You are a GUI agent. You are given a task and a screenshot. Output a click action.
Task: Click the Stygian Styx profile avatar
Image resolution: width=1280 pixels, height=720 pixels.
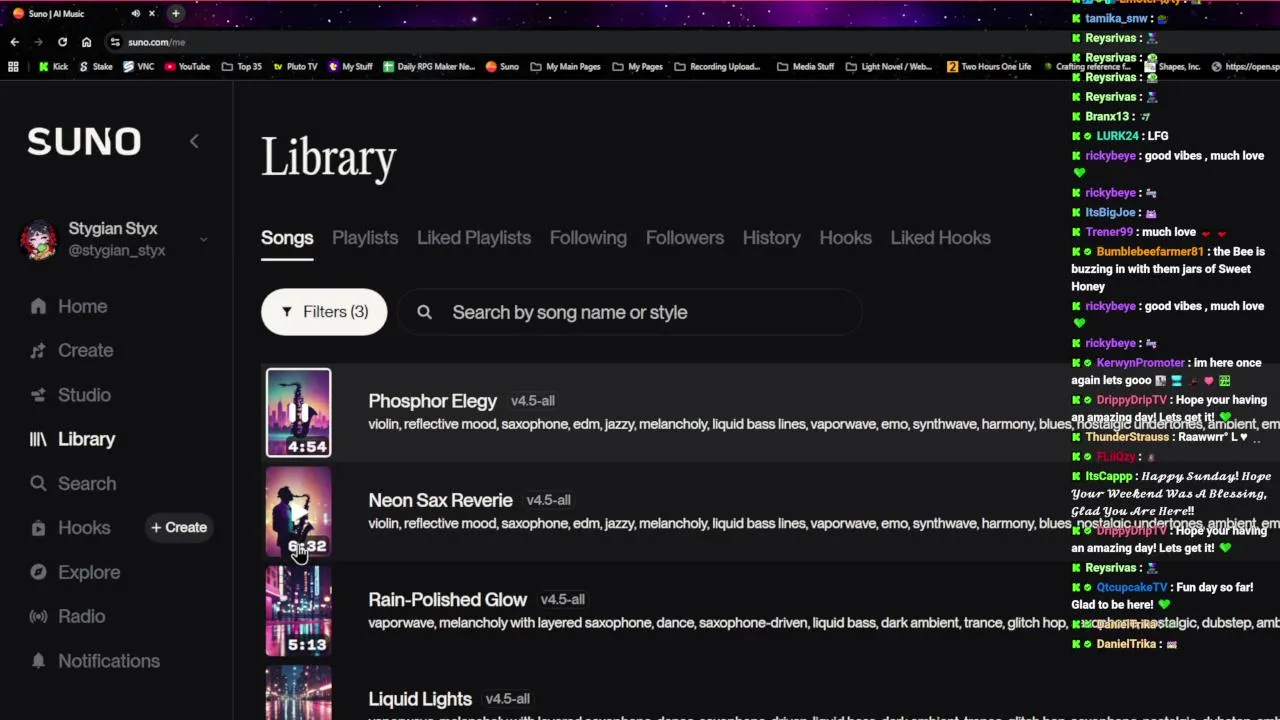39,239
